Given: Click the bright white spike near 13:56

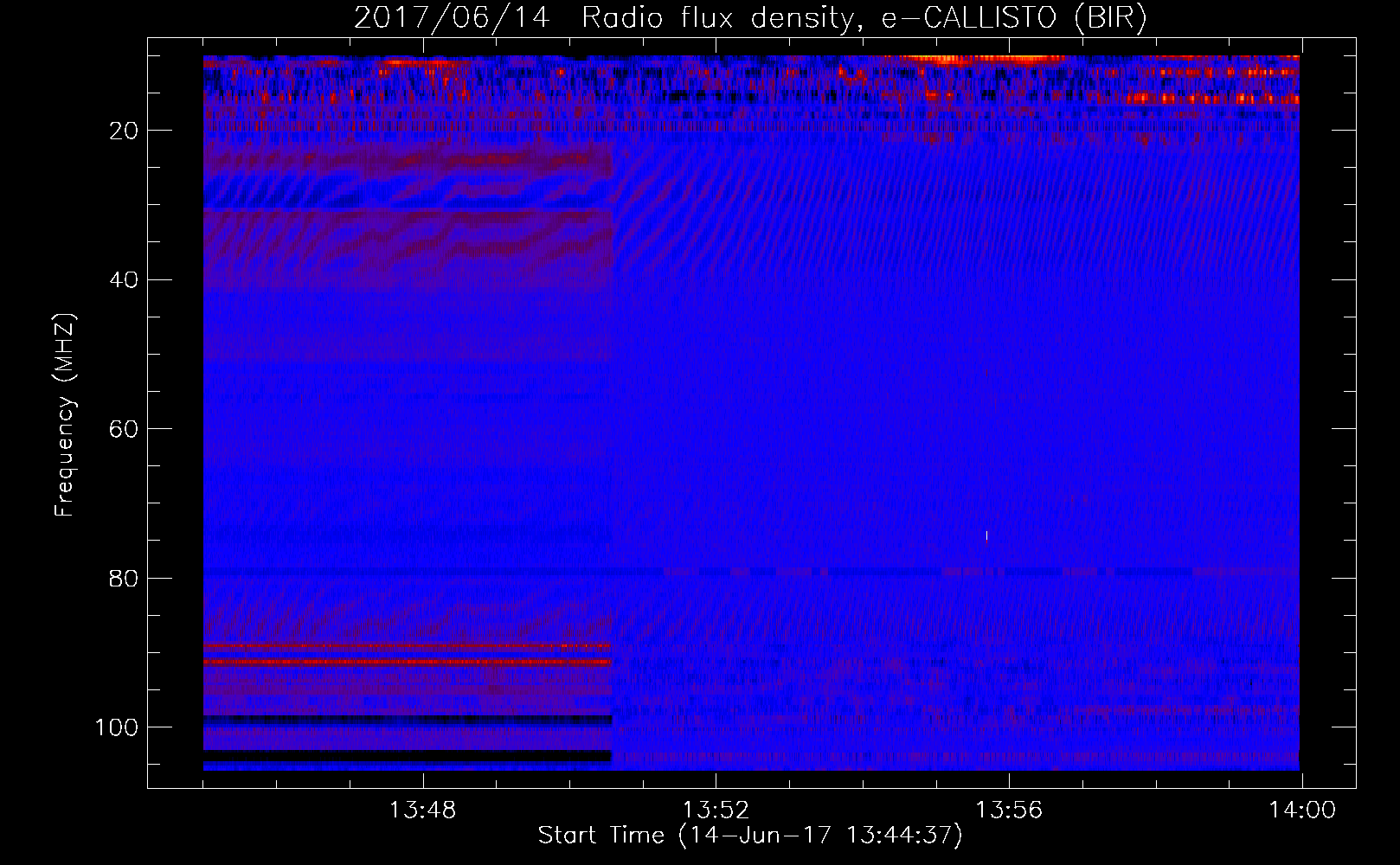Looking at the screenshot, I should tap(986, 537).
